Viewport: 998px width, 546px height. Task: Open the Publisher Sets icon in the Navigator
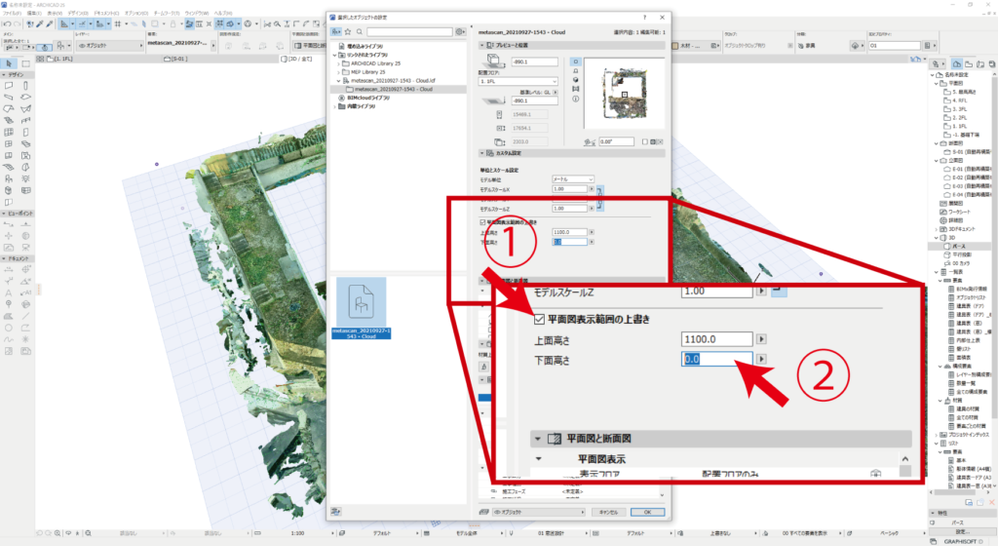point(992,64)
